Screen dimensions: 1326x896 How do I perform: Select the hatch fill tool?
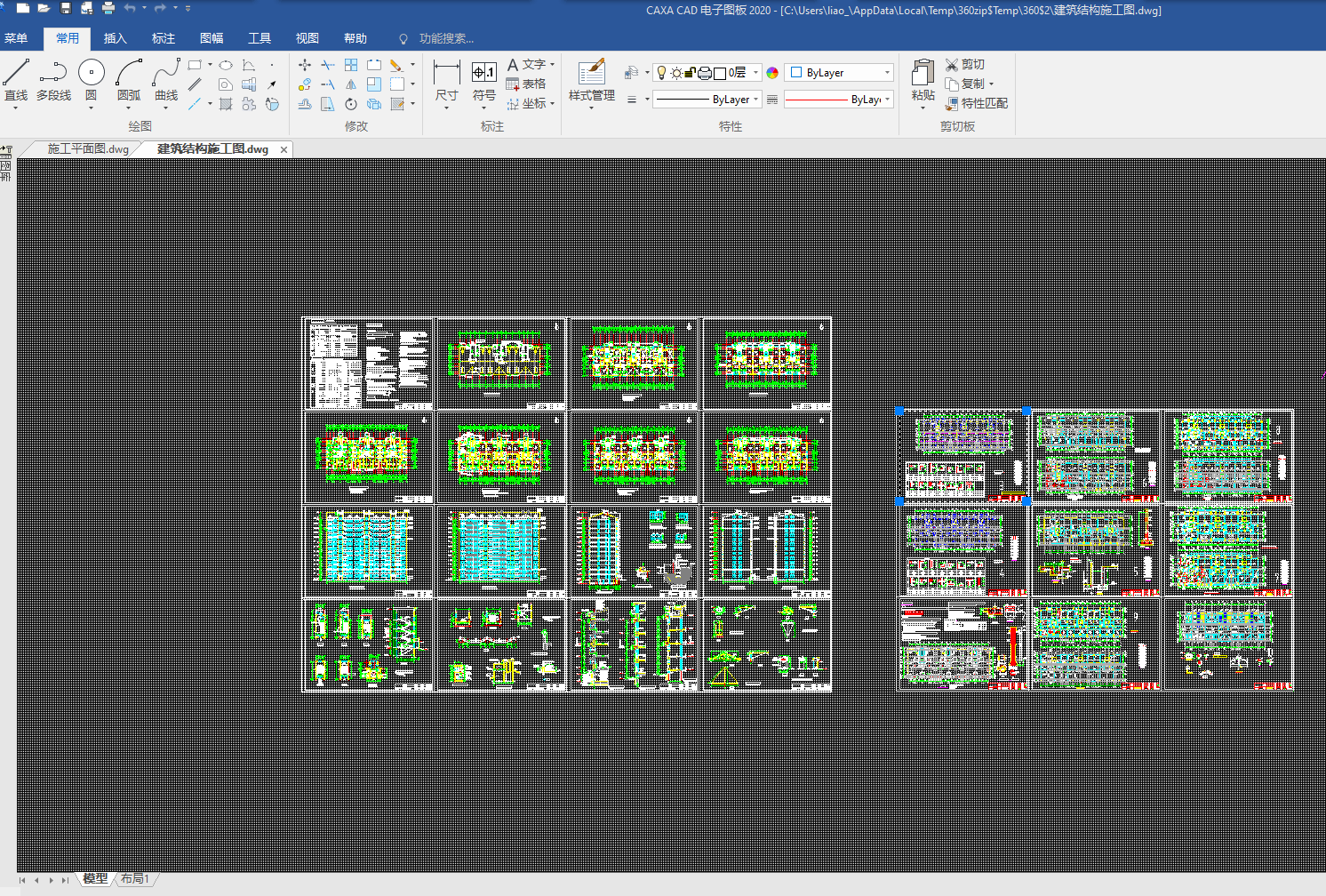pos(226,104)
